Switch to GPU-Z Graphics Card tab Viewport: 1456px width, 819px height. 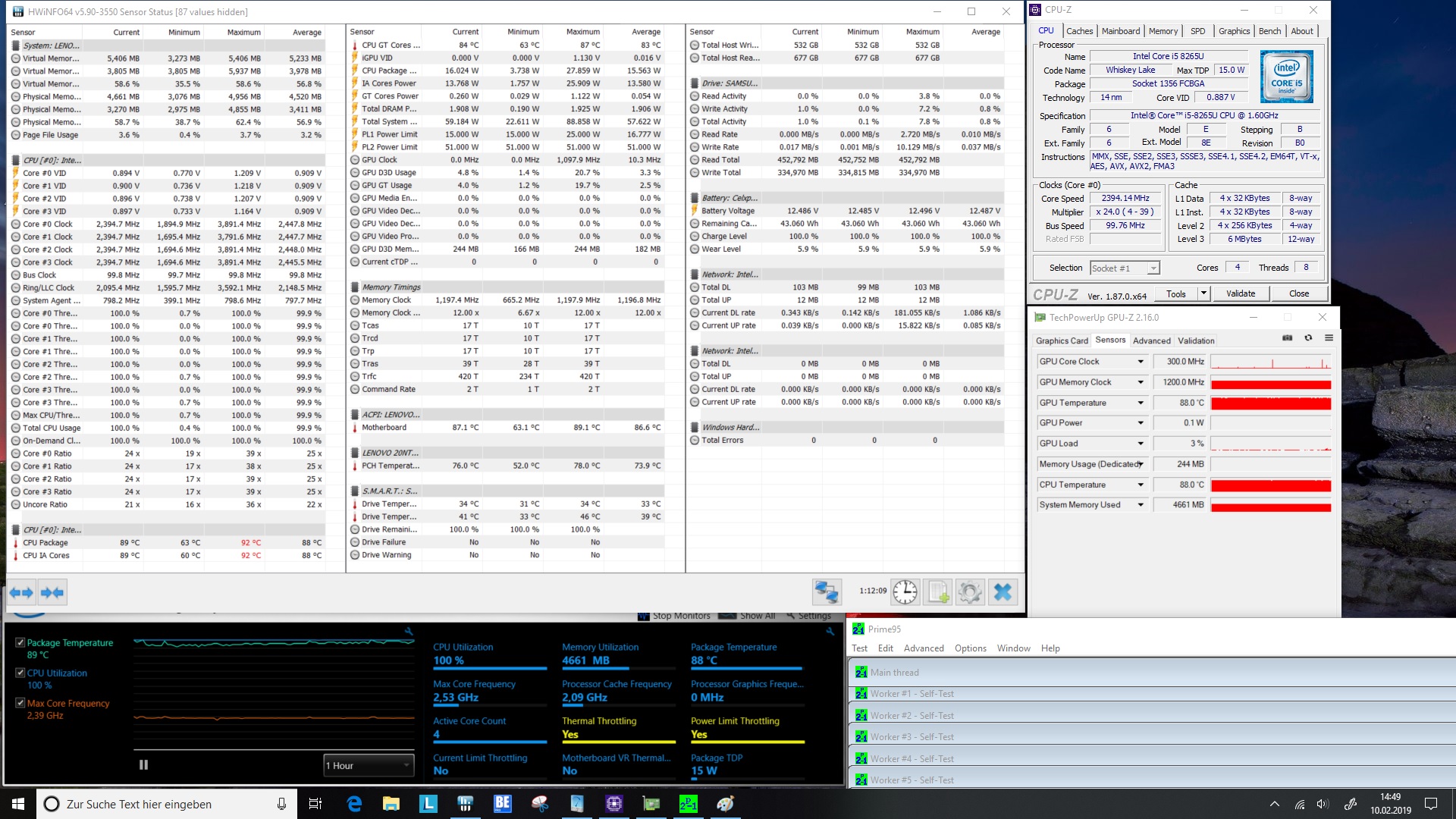(x=1062, y=340)
